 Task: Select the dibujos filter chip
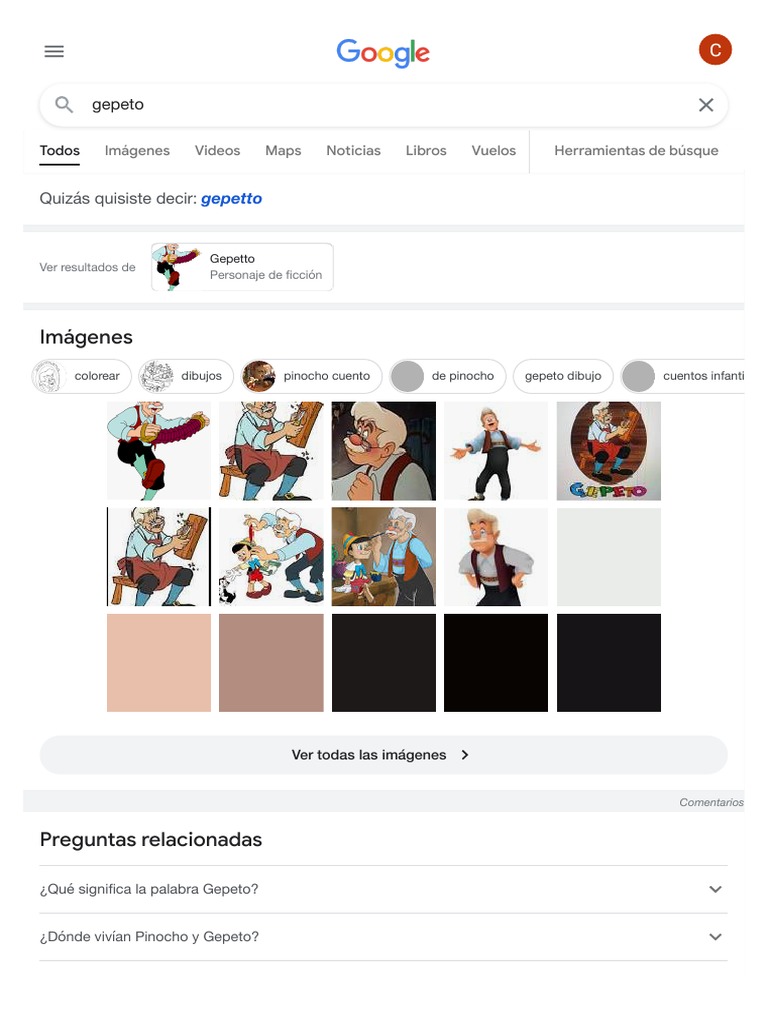pyautogui.click(x=185, y=376)
